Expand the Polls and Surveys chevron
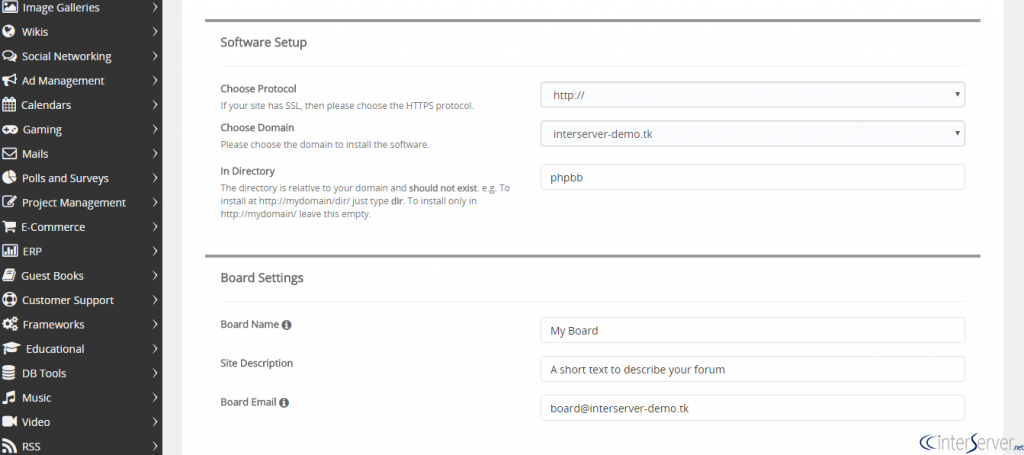 (x=155, y=178)
